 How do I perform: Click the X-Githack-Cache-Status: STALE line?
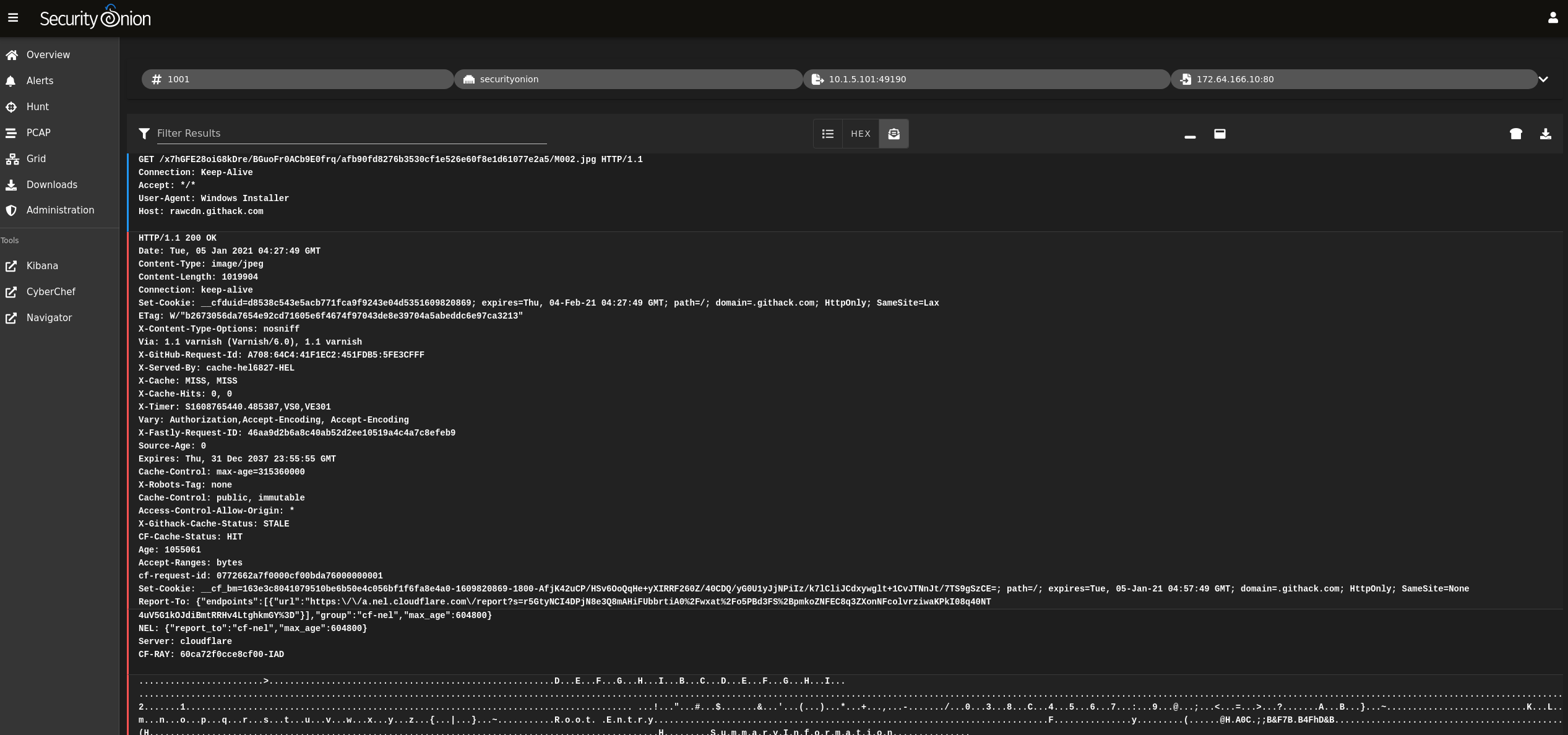click(x=213, y=524)
